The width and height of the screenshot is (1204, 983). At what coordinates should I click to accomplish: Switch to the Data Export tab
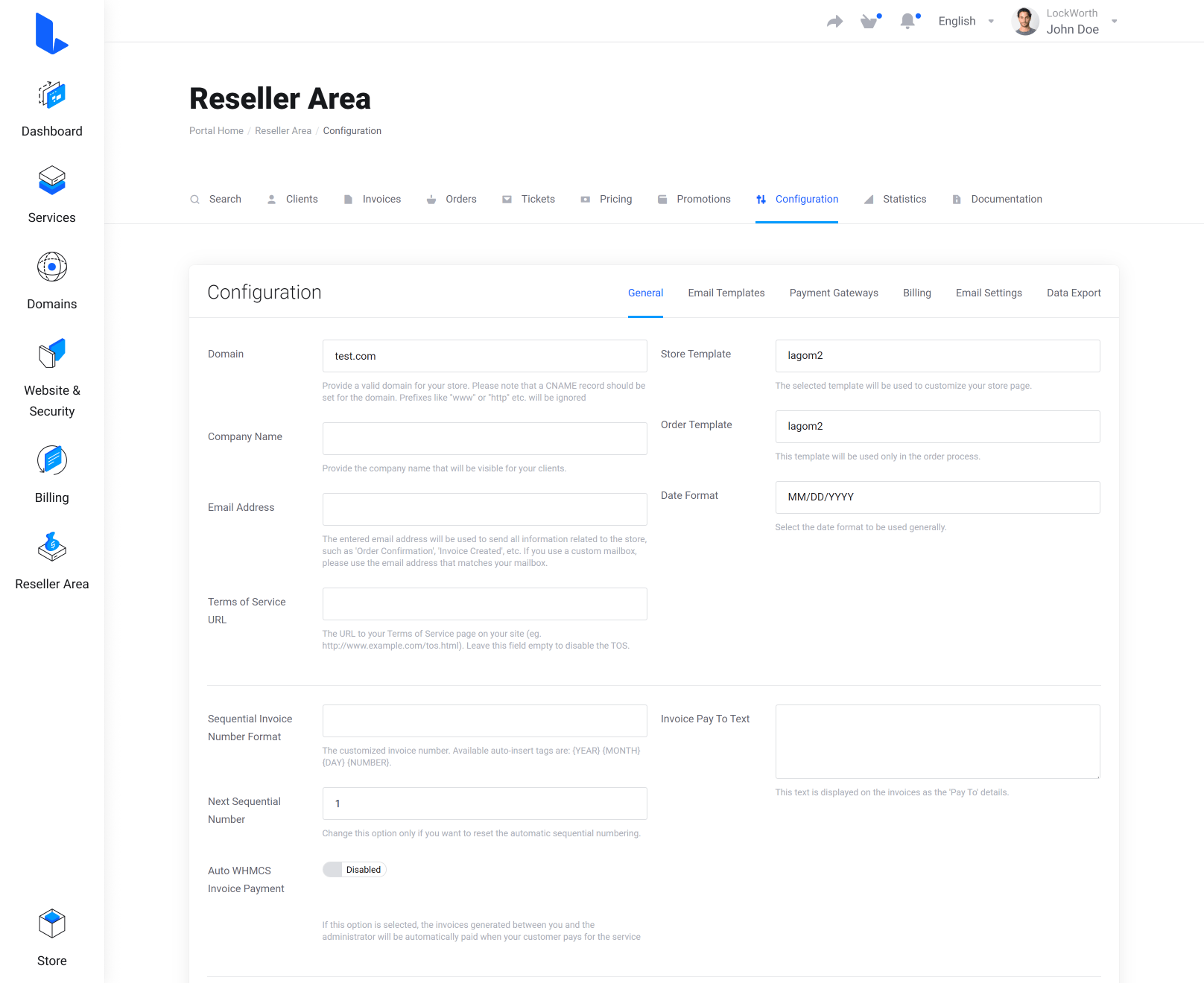coord(1074,293)
